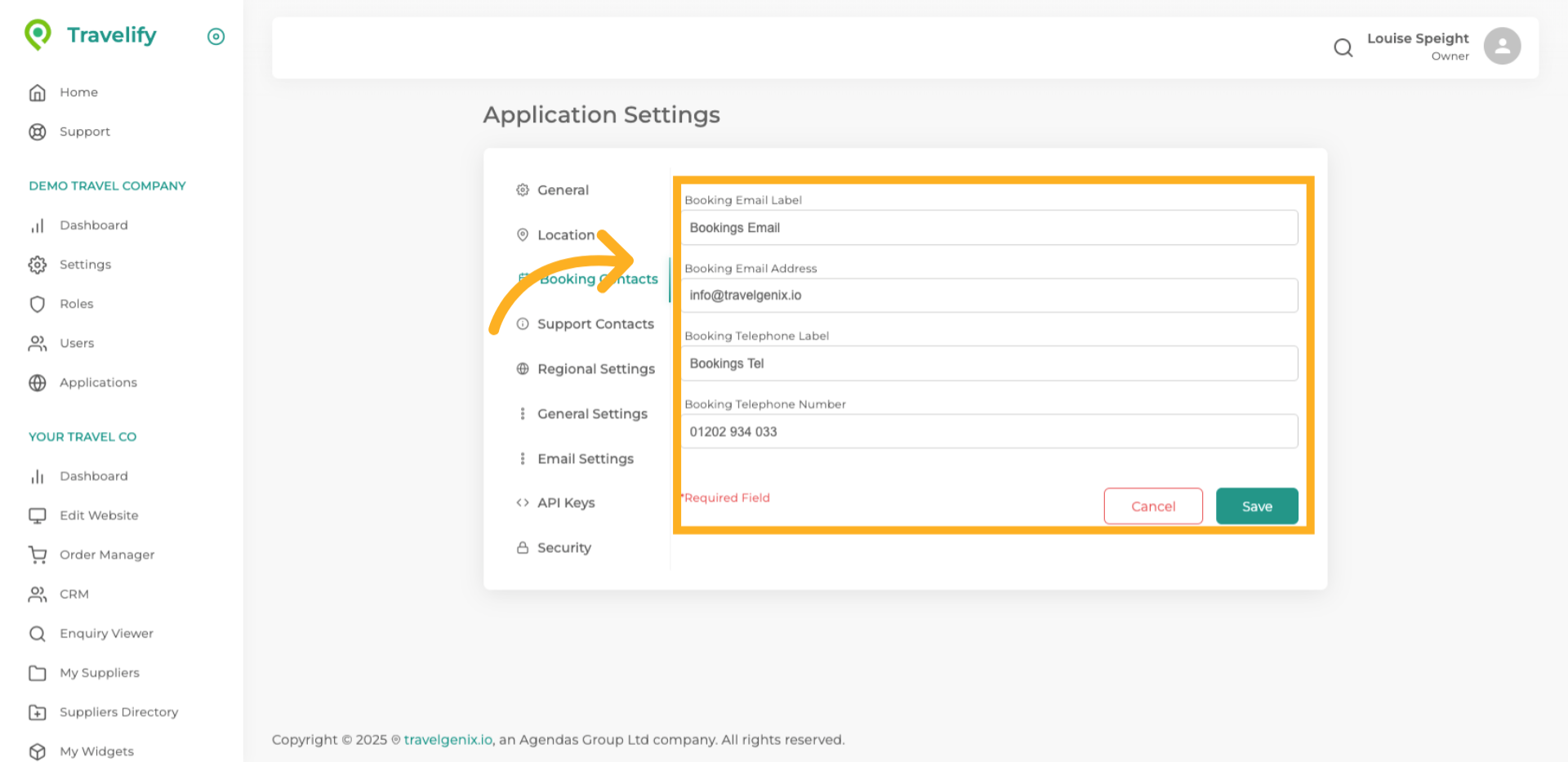1568x762 pixels.
Task: Click the Travelify logo icon
Action: [x=38, y=35]
